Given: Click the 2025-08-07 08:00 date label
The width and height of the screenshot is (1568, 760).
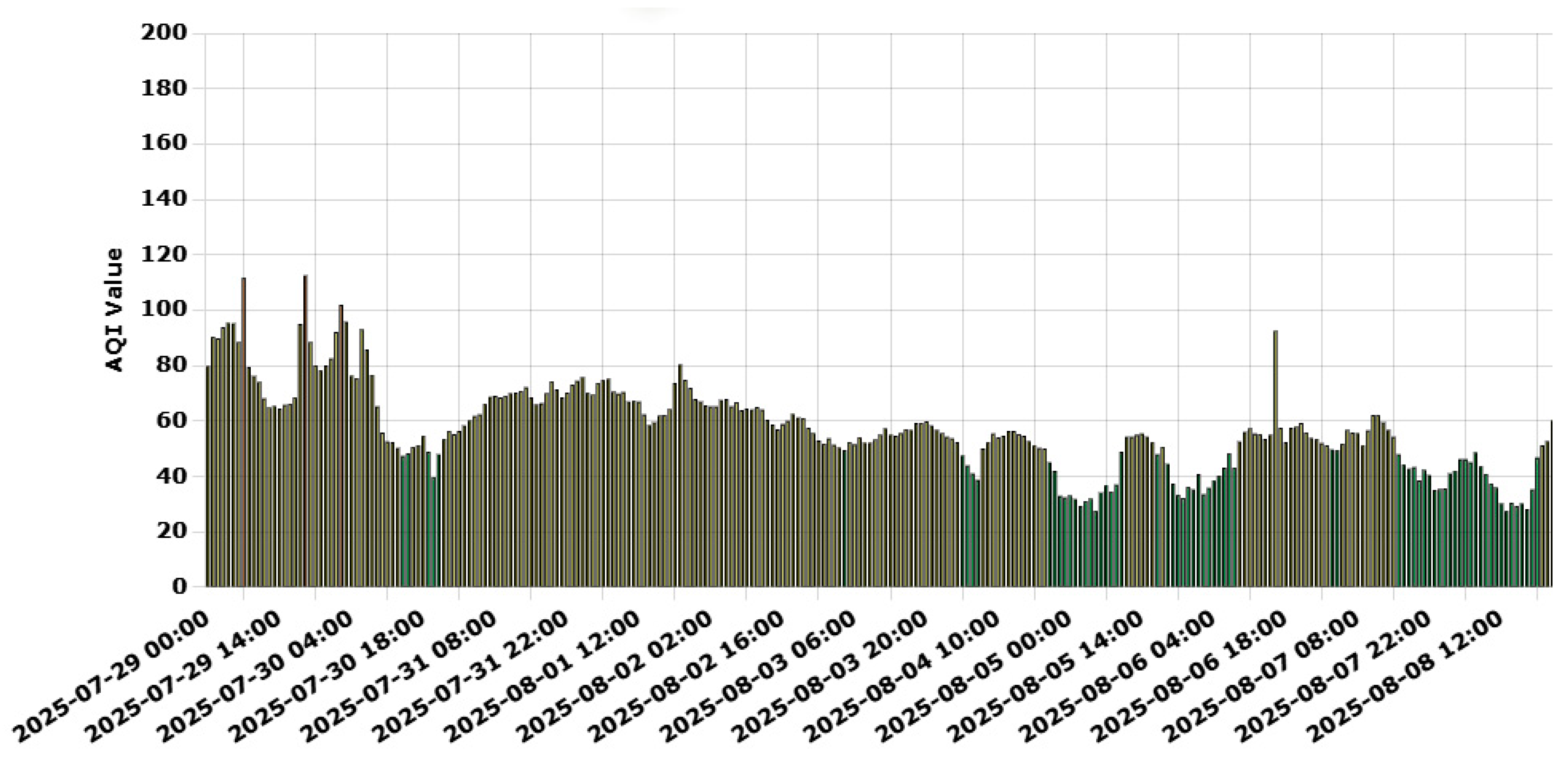Looking at the screenshot, I should click(x=1261, y=676).
